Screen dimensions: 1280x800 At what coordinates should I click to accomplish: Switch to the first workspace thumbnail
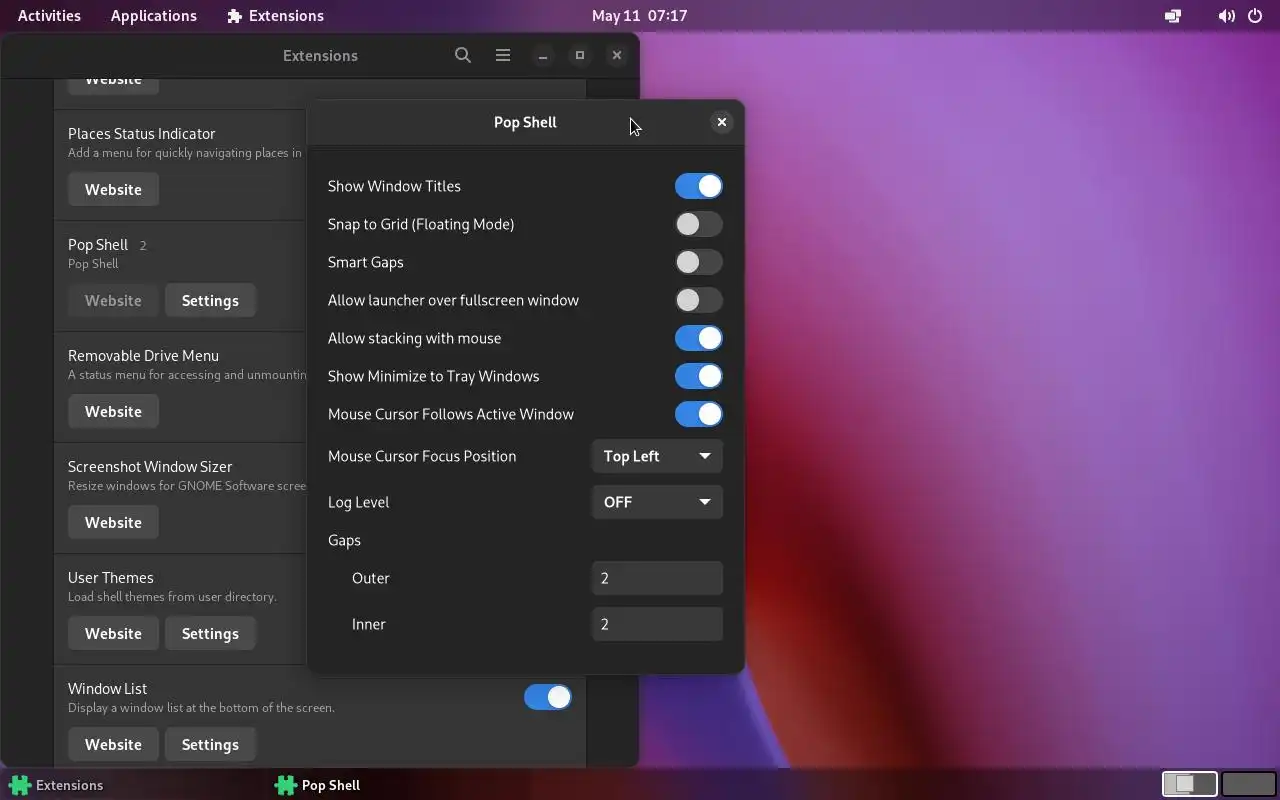(1189, 784)
